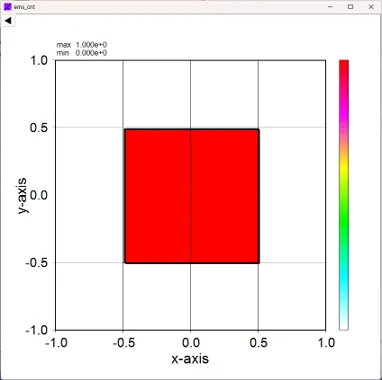Screen dimensions: 382x380
Task: Click the max 1.000e+0 readout
Action: point(82,45)
